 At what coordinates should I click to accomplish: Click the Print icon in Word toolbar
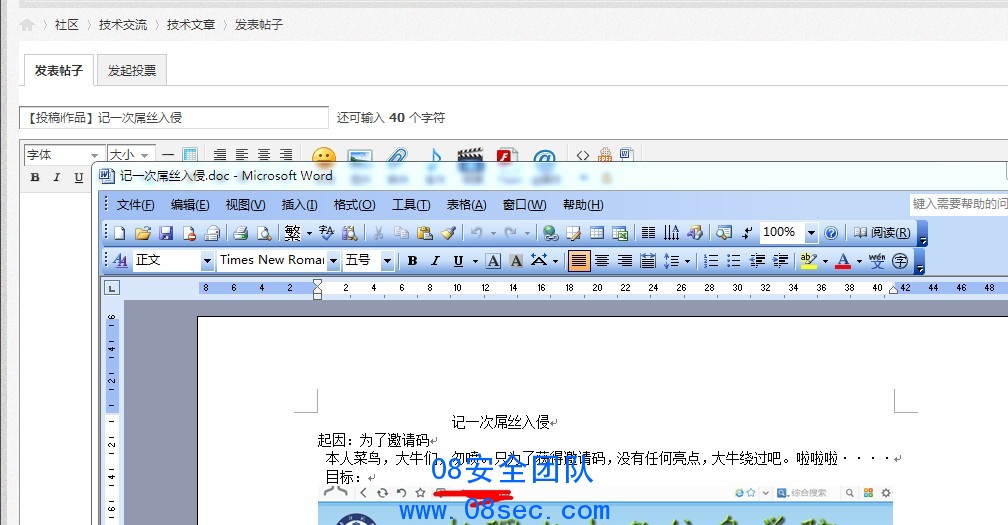[x=240, y=233]
